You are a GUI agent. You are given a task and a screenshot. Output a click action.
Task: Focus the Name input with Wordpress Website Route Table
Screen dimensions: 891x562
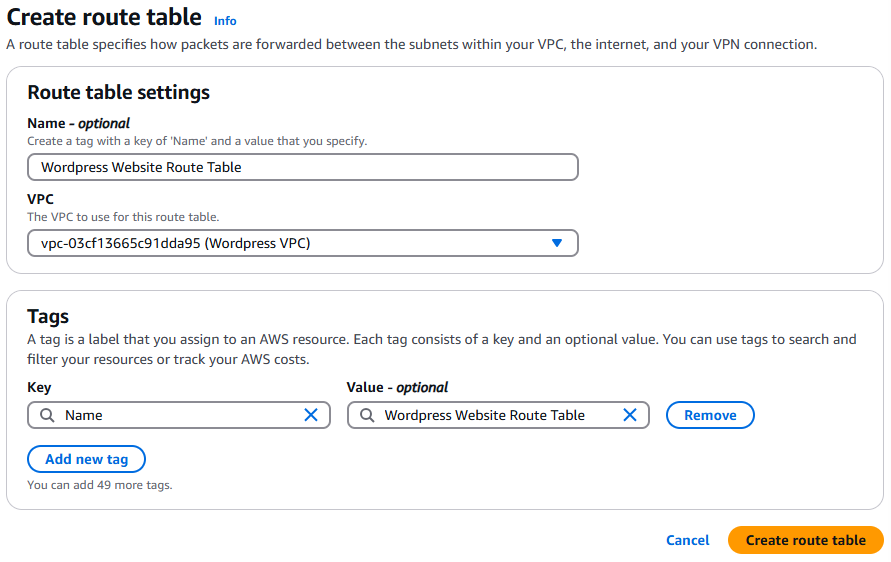[x=303, y=167]
